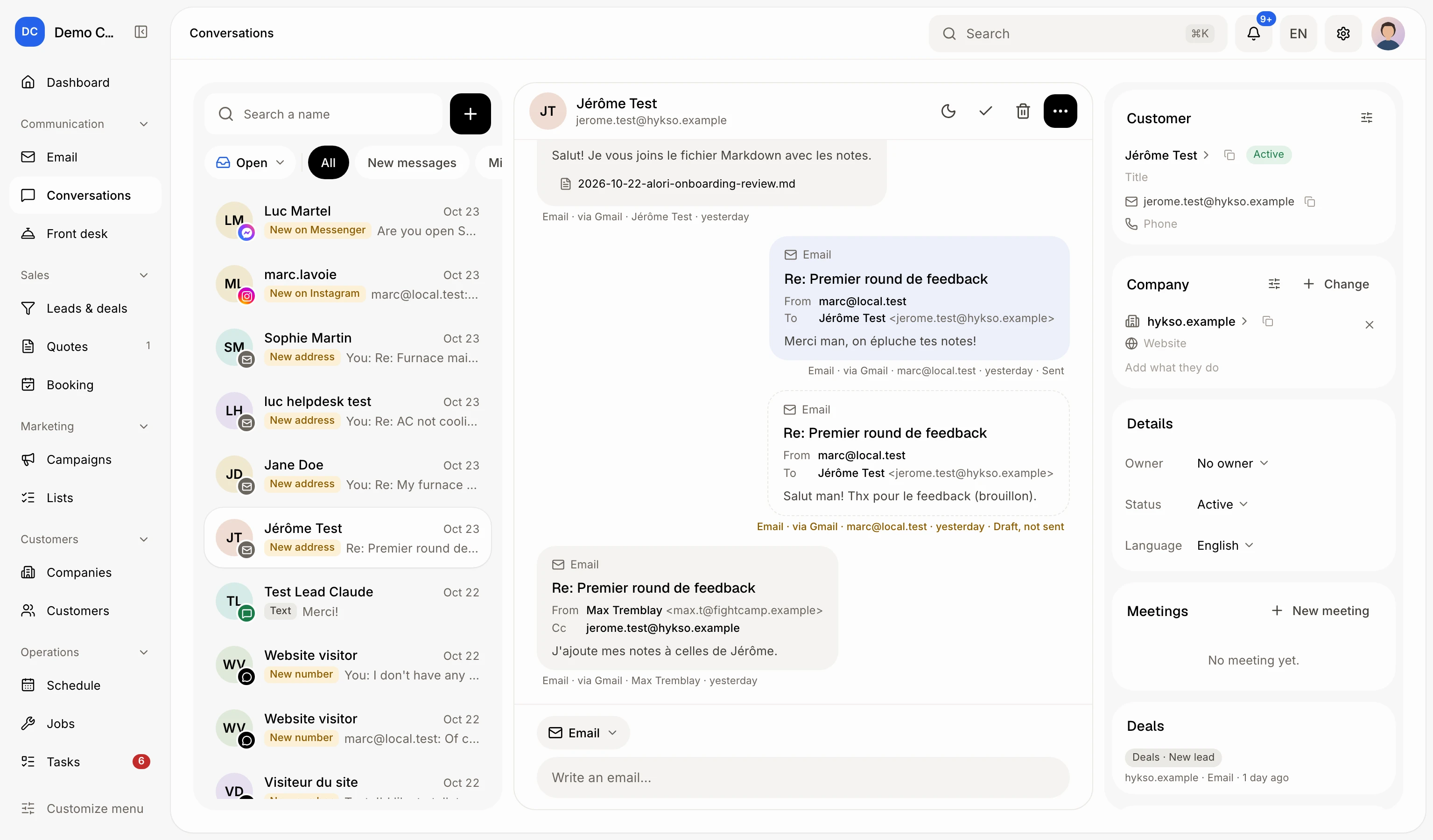Open the Status Active dropdown

click(1222, 504)
